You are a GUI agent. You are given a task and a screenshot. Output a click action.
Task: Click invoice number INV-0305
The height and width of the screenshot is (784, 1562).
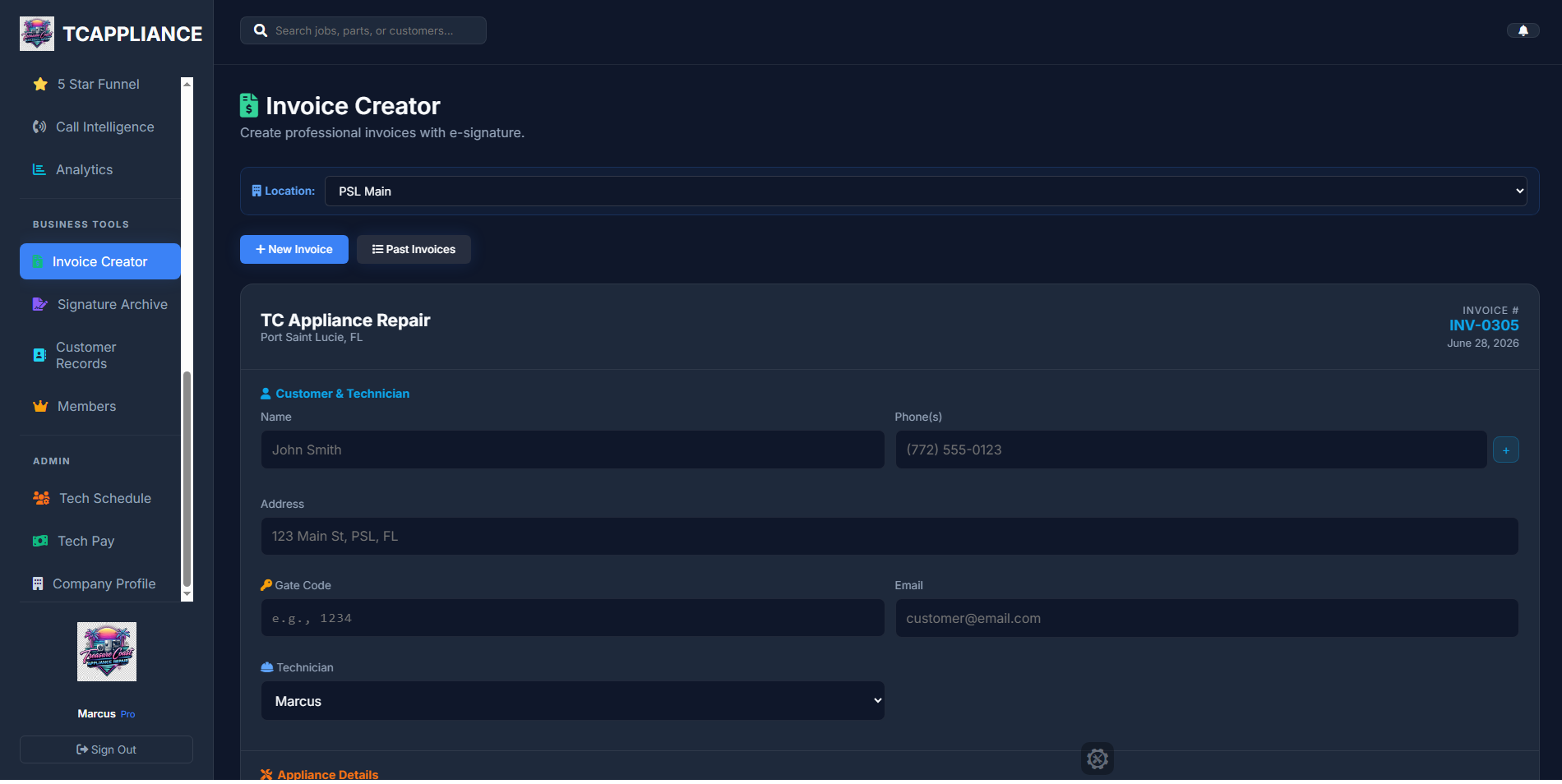tap(1484, 325)
